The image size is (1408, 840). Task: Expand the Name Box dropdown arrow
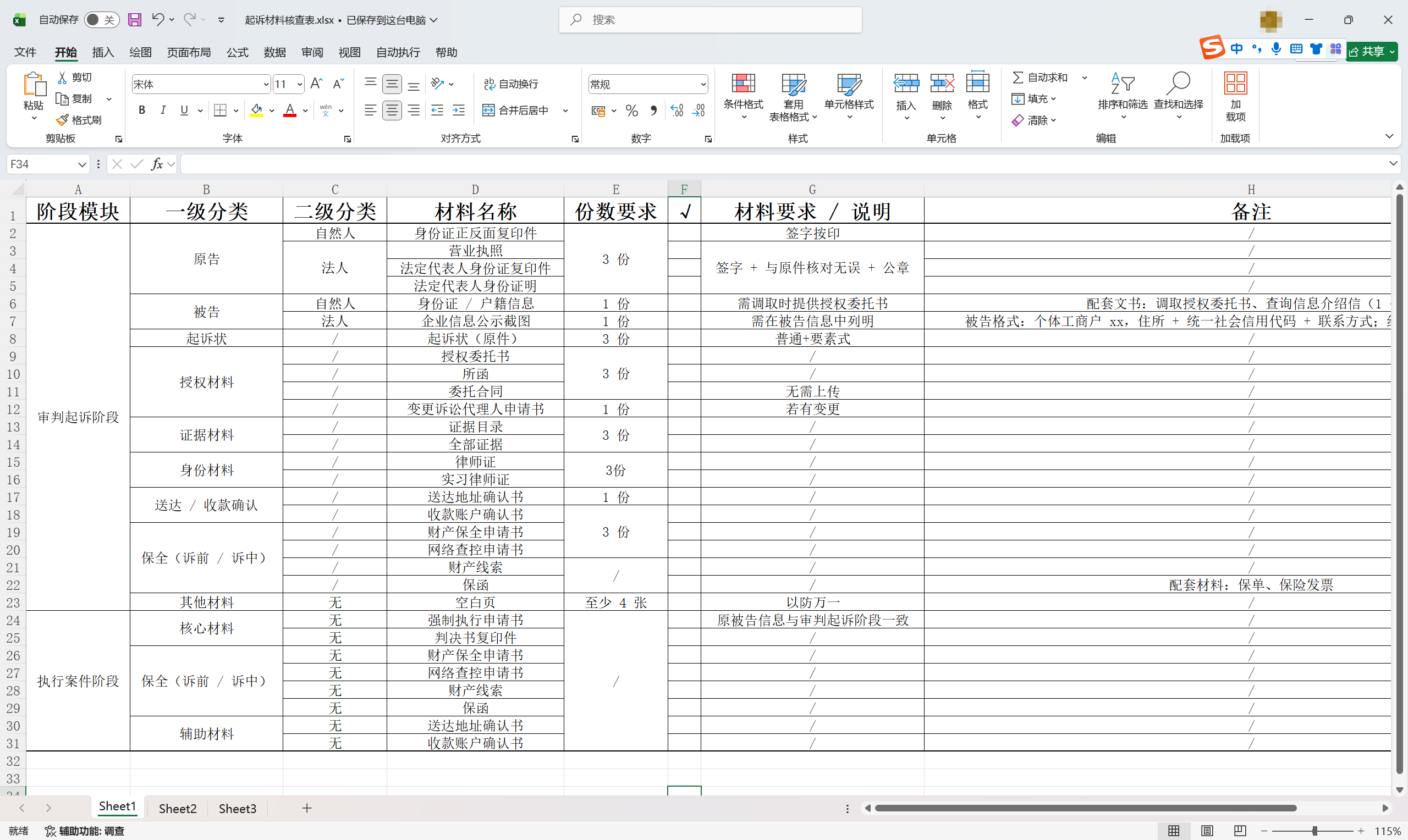(x=81, y=164)
